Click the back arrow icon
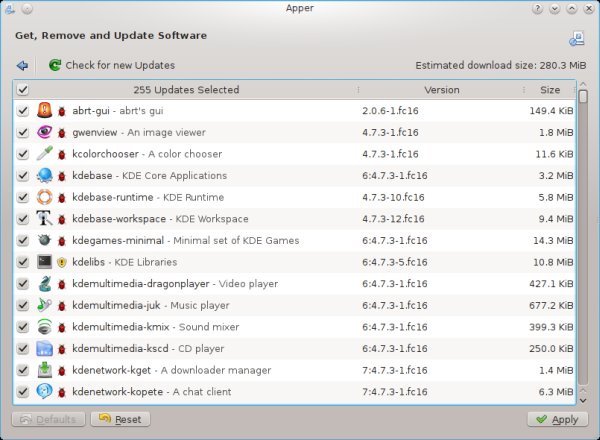The width and height of the screenshot is (600, 440). click(x=23, y=65)
